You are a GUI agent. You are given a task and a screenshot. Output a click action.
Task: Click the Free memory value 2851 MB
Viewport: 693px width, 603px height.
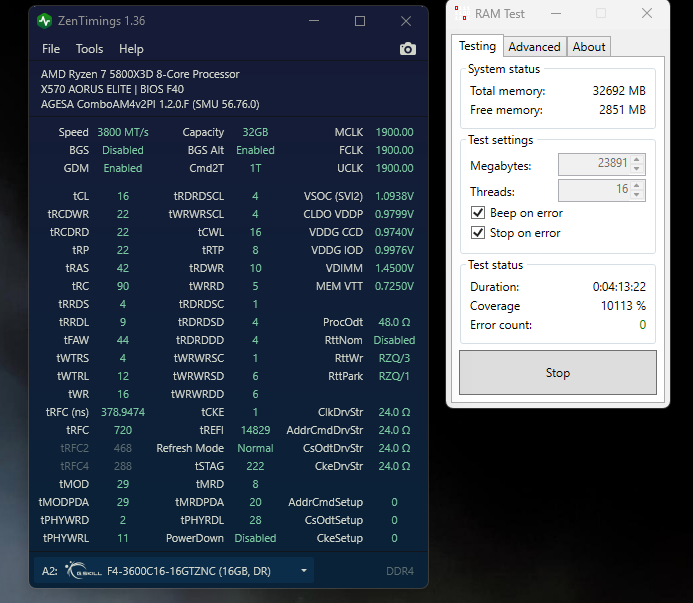tap(622, 110)
